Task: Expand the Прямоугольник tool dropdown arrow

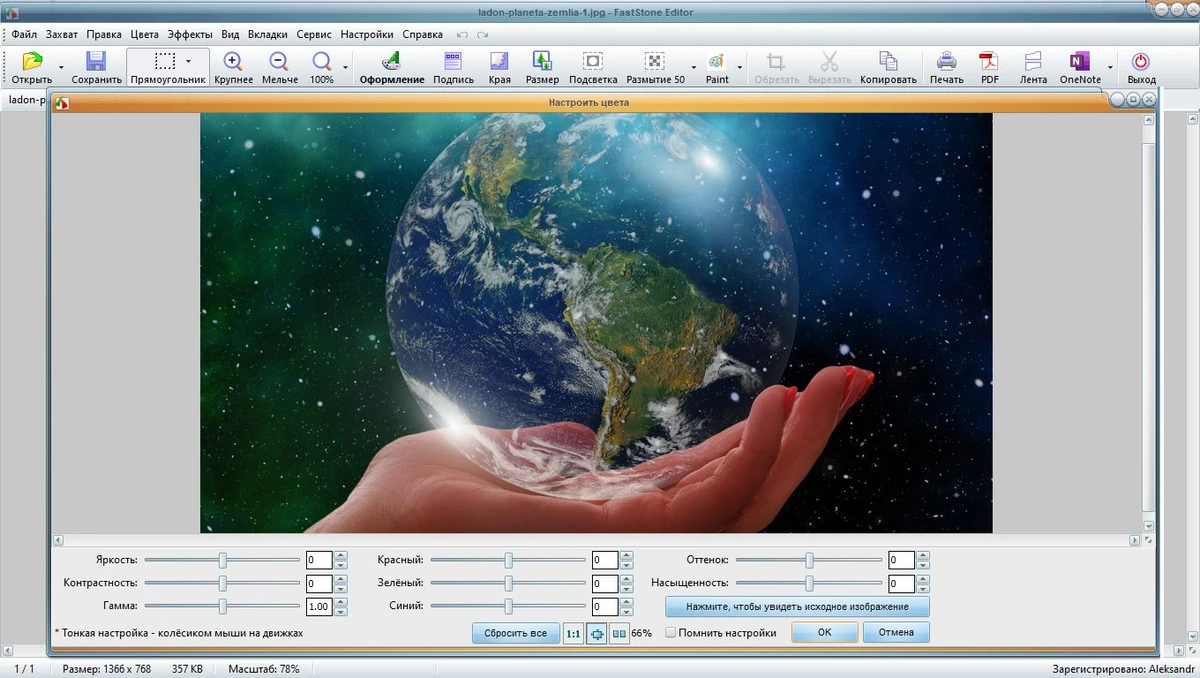Action: (x=188, y=61)
